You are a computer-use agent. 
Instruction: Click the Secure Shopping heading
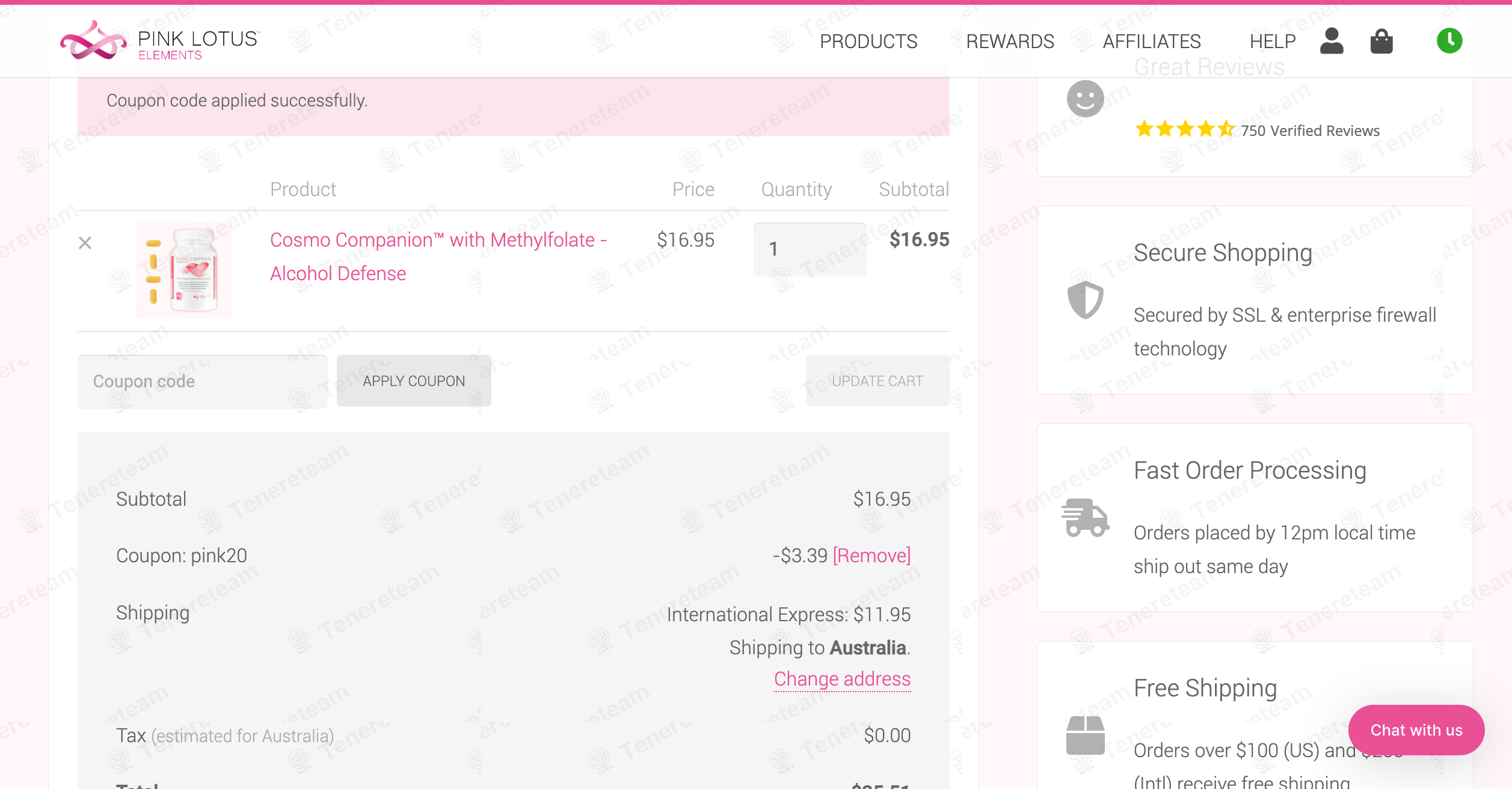tap(1223, 253)
